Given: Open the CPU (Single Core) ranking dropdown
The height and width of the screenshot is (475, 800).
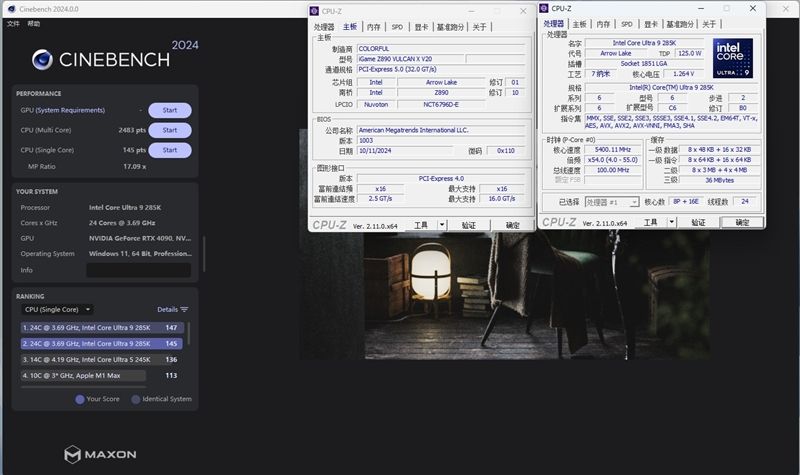Looking at the screenshot, I should (x=57, y=309).
